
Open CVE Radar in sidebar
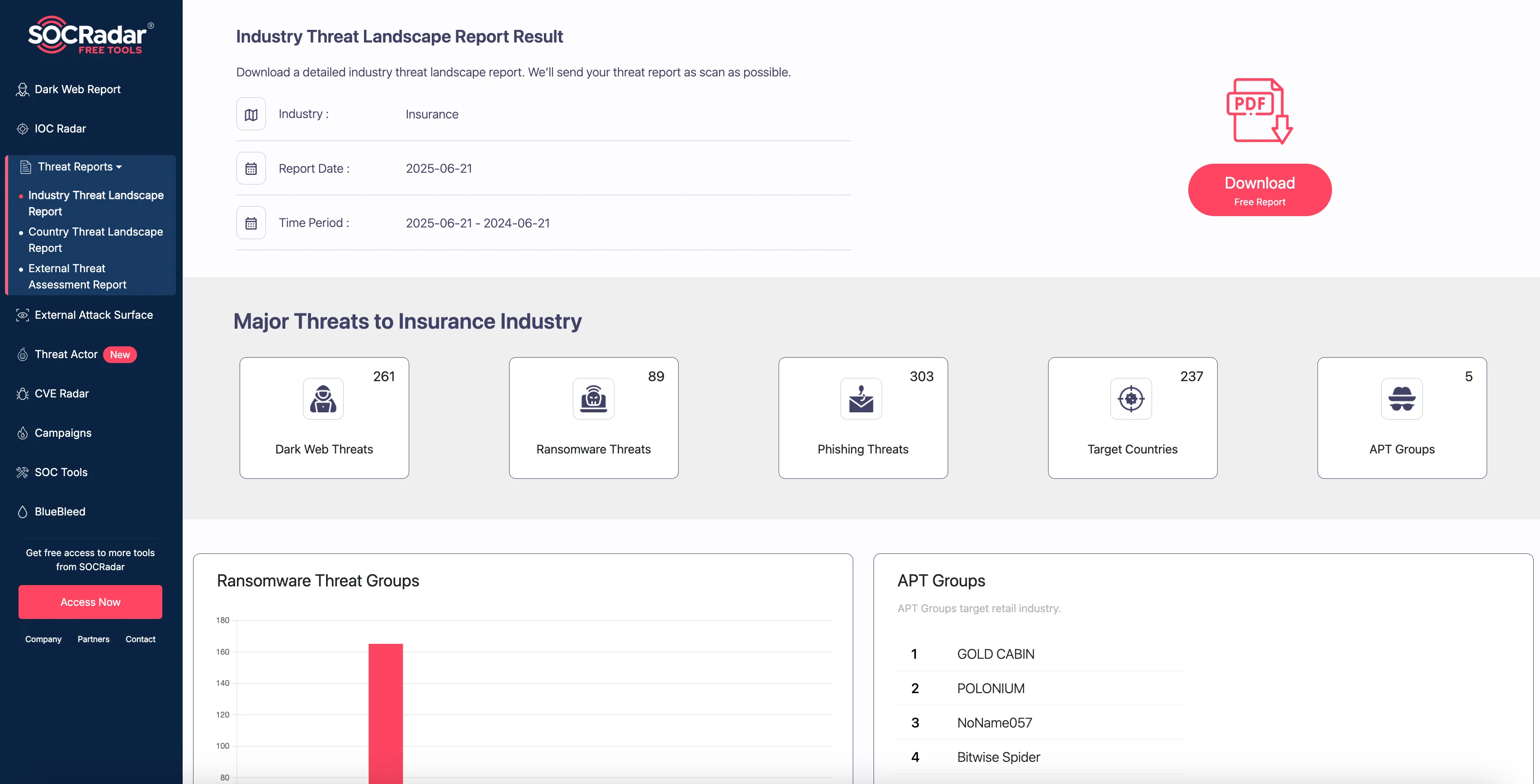click(x=61, y=394)
